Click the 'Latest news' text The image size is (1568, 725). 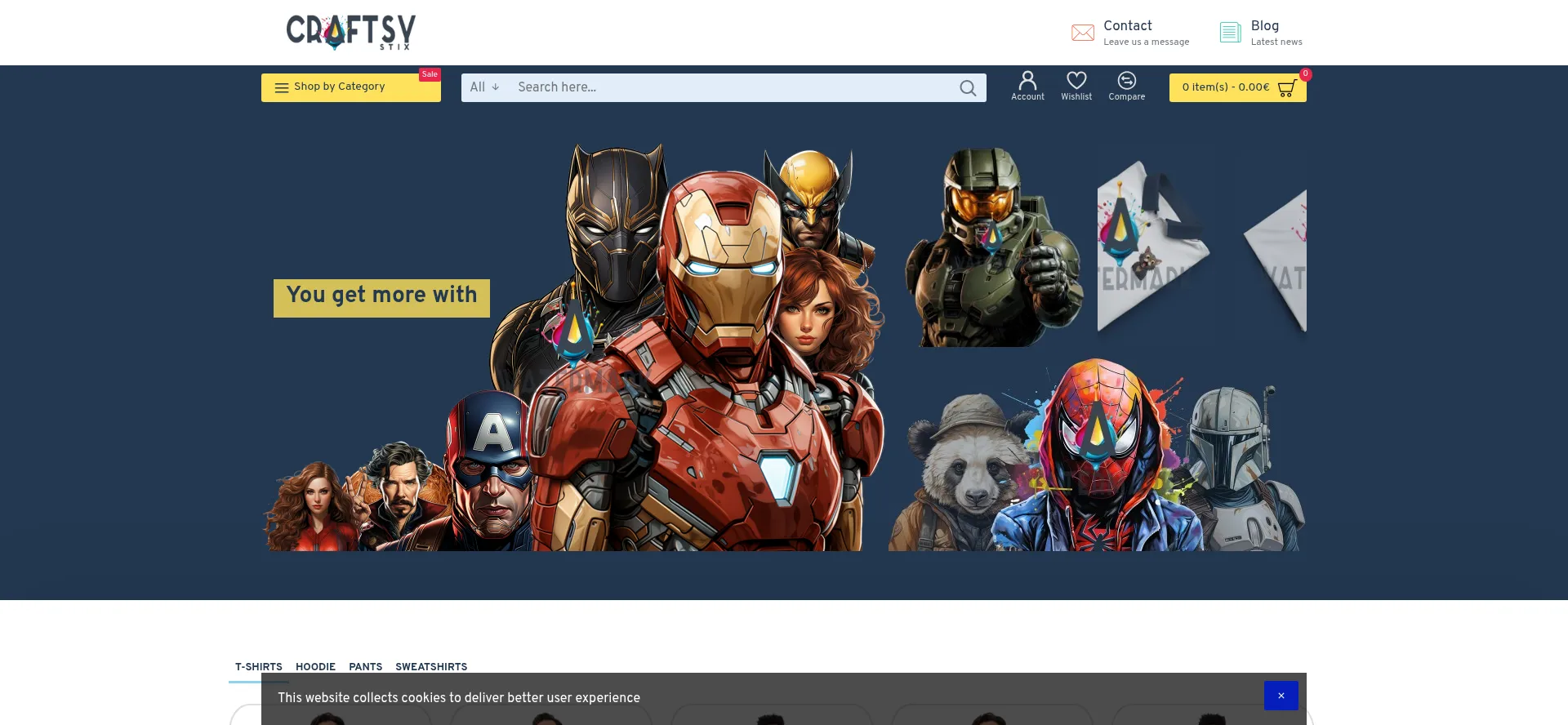tap(1276, 42)
